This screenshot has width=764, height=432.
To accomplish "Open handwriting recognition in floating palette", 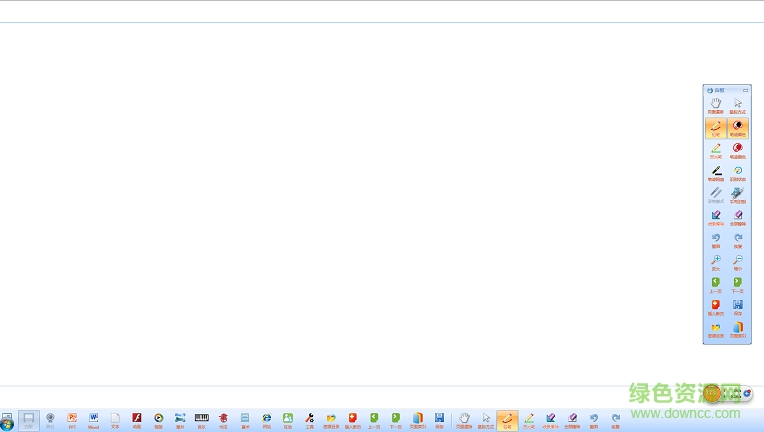I will pyautogui.click(x=738, y=195).
